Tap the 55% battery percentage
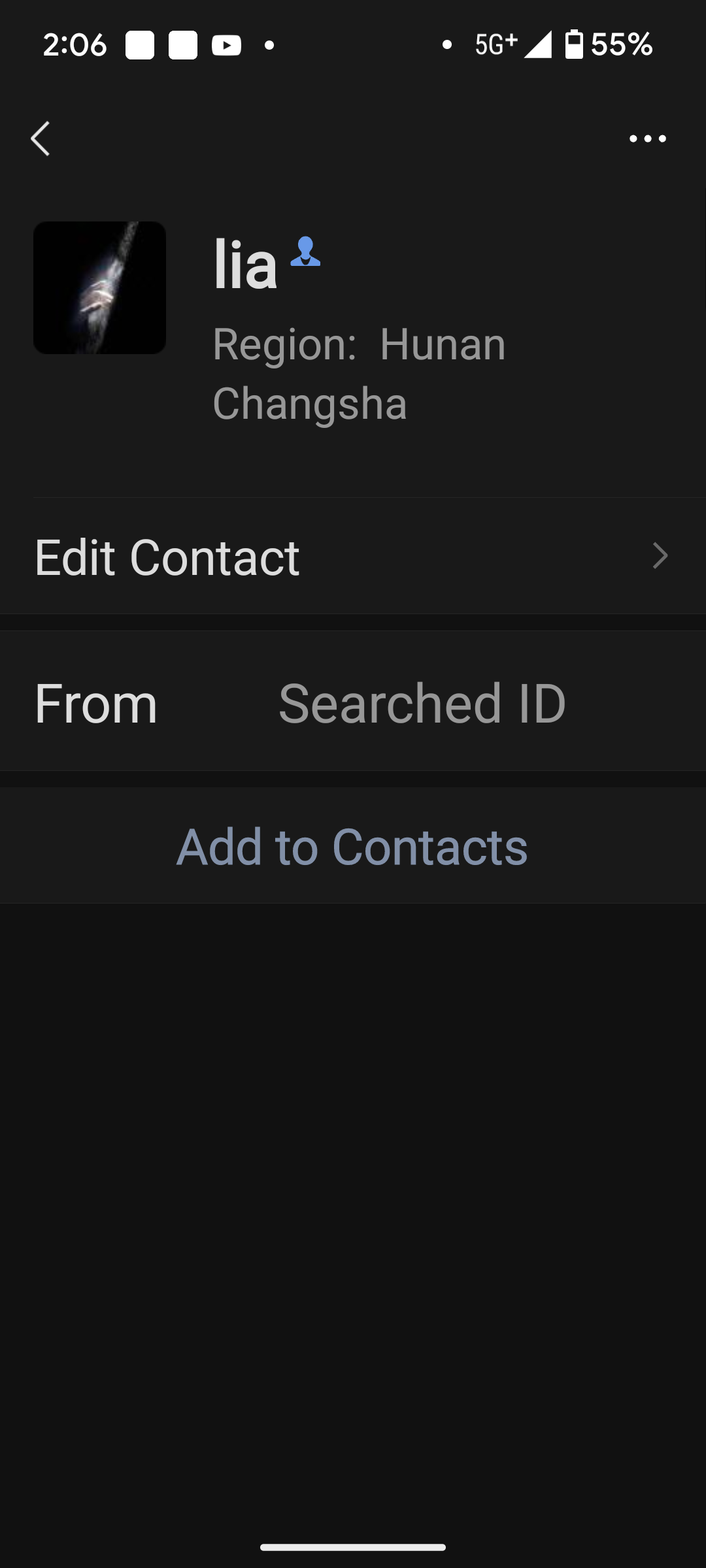This screenshot has width=706, height=1568. 622,44
